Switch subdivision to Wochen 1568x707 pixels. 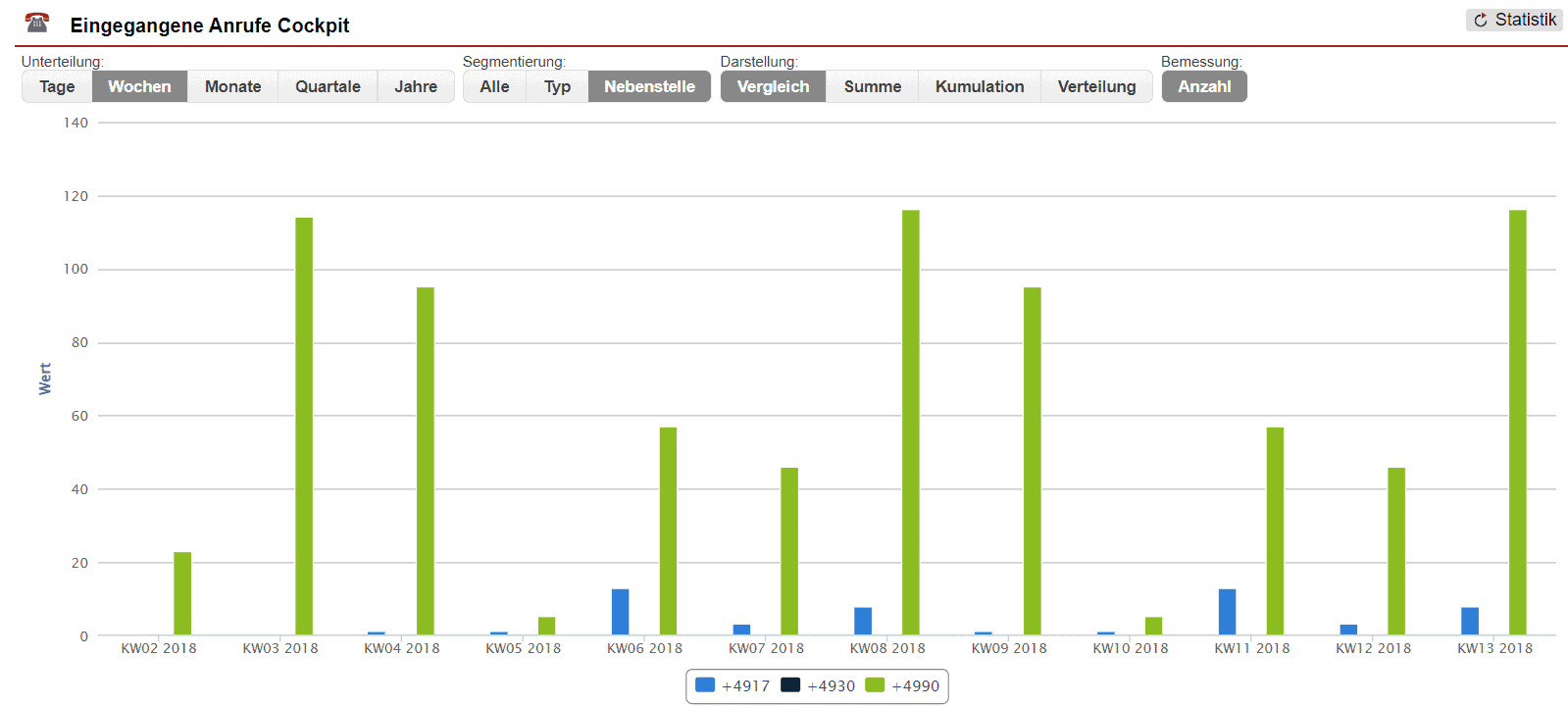(x=139, y=86)
